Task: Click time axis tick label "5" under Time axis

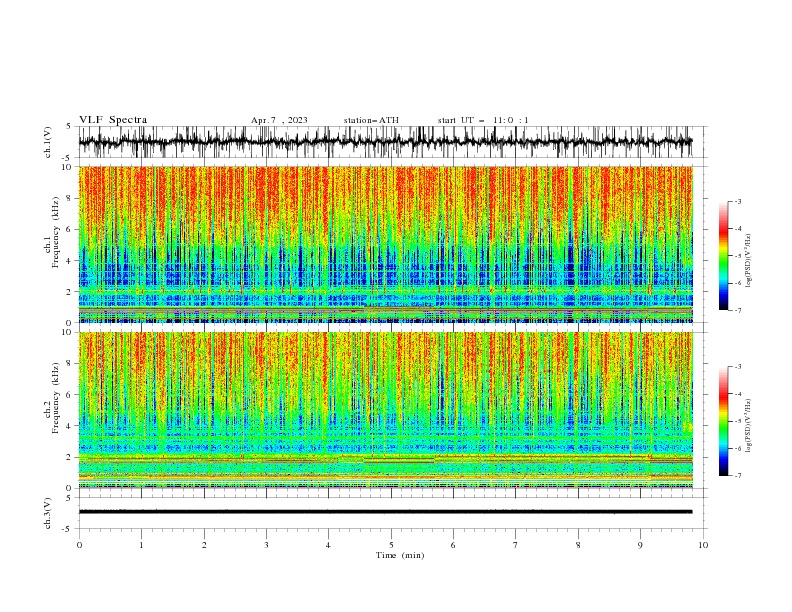Action: pos(391,545)
